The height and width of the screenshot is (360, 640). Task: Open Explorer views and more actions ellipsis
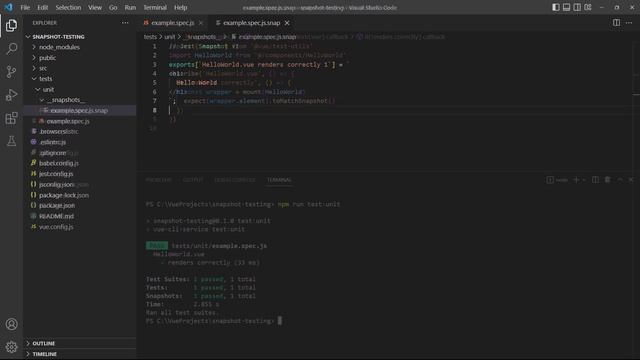point(125,23)
